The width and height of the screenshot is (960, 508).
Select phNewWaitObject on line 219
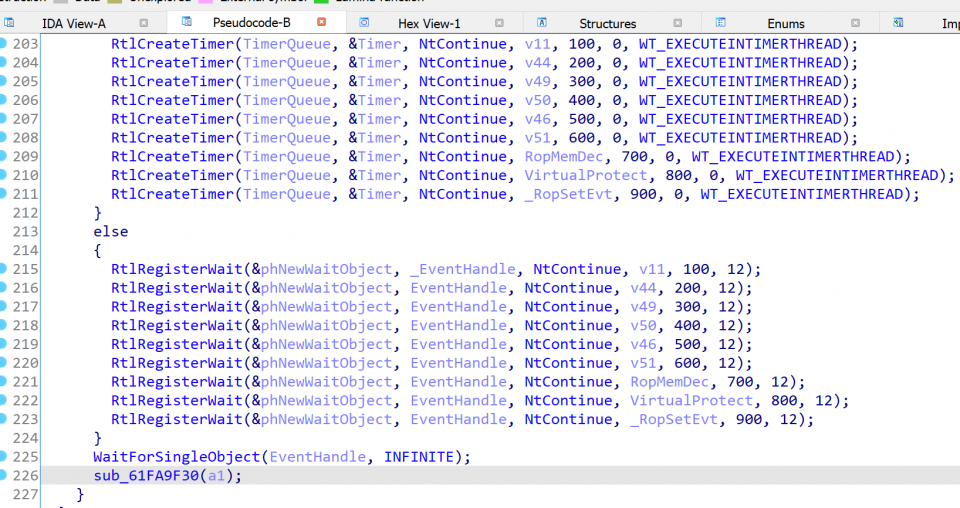[326, 345]
